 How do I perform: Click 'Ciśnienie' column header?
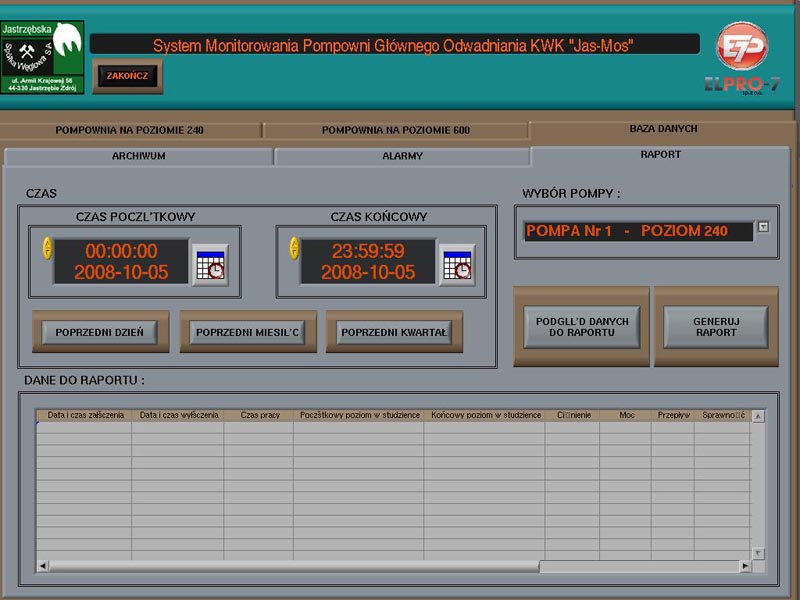point(572,415)
